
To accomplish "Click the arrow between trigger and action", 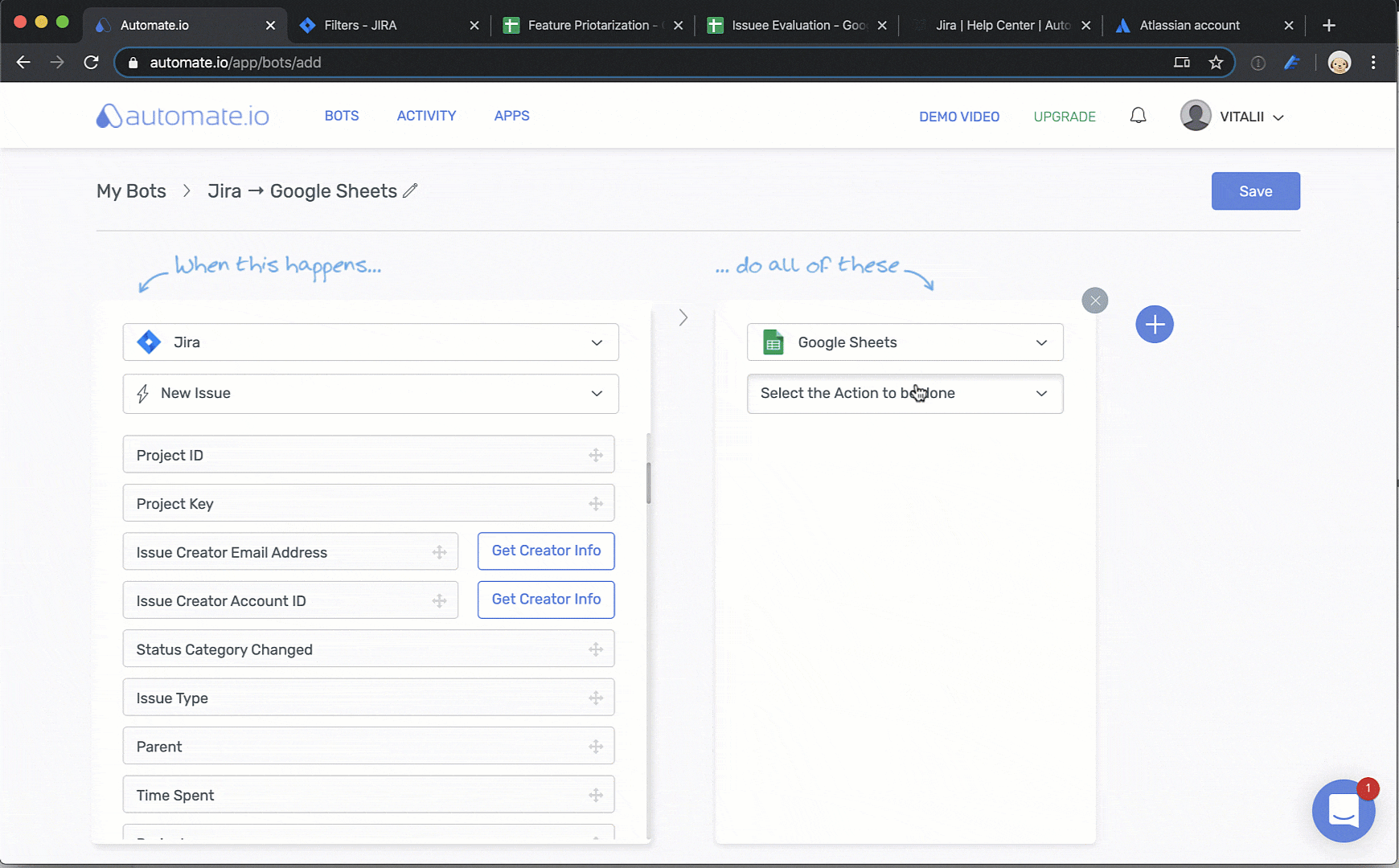I will [683, 317].
